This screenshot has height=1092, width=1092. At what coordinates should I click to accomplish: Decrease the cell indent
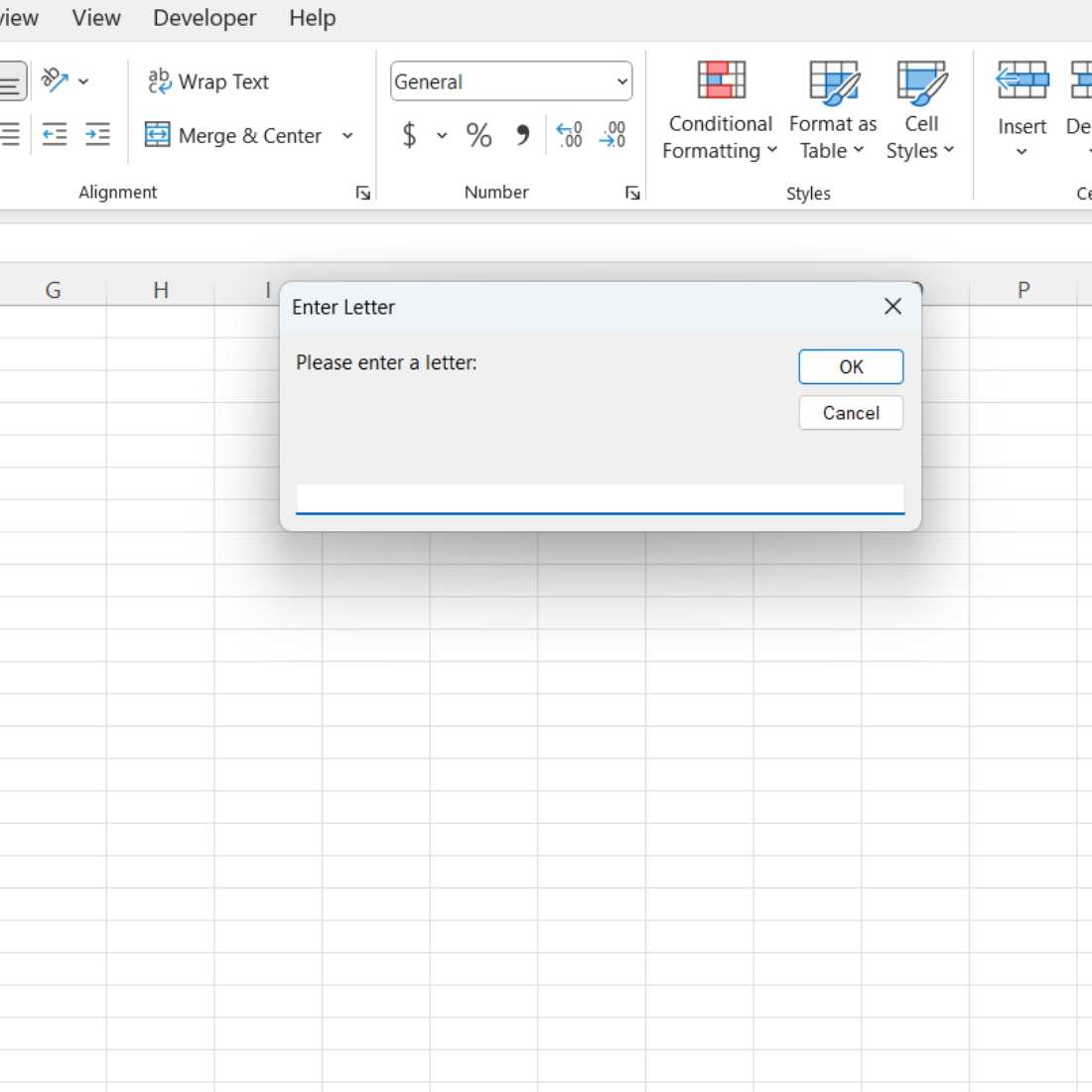coord(55,135)
